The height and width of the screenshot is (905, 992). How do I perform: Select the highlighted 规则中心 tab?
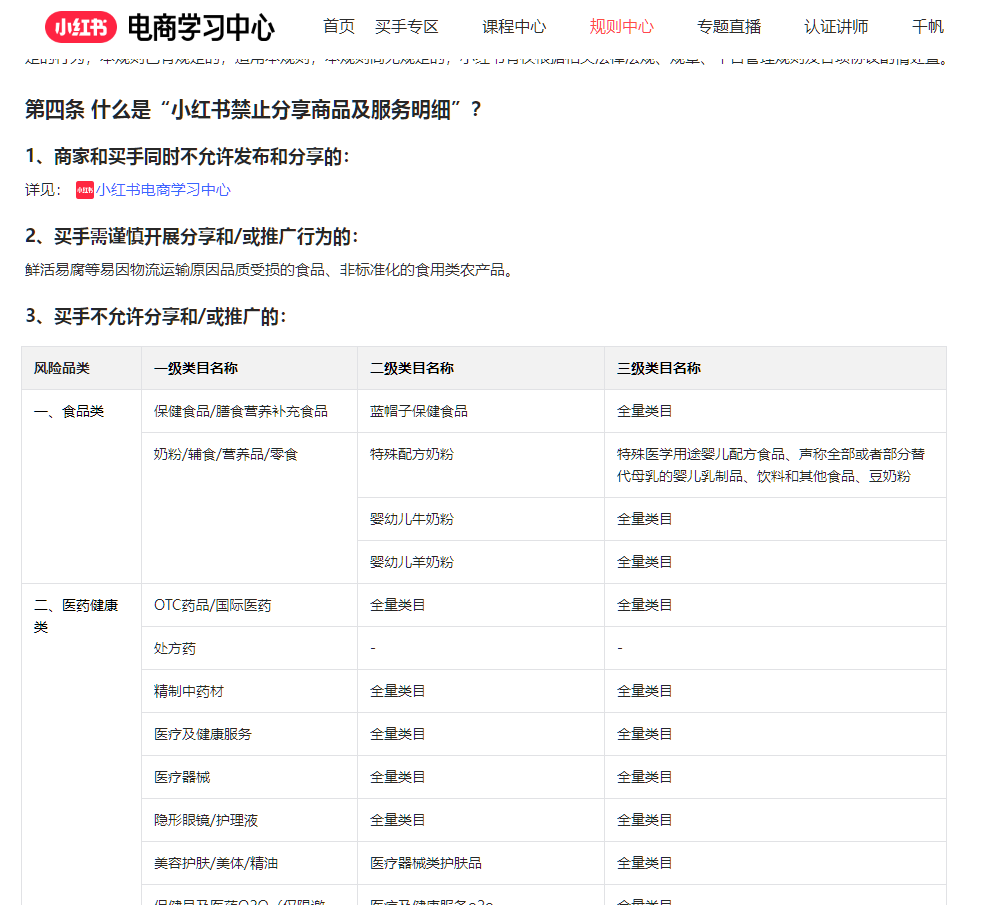click(621, 27)
